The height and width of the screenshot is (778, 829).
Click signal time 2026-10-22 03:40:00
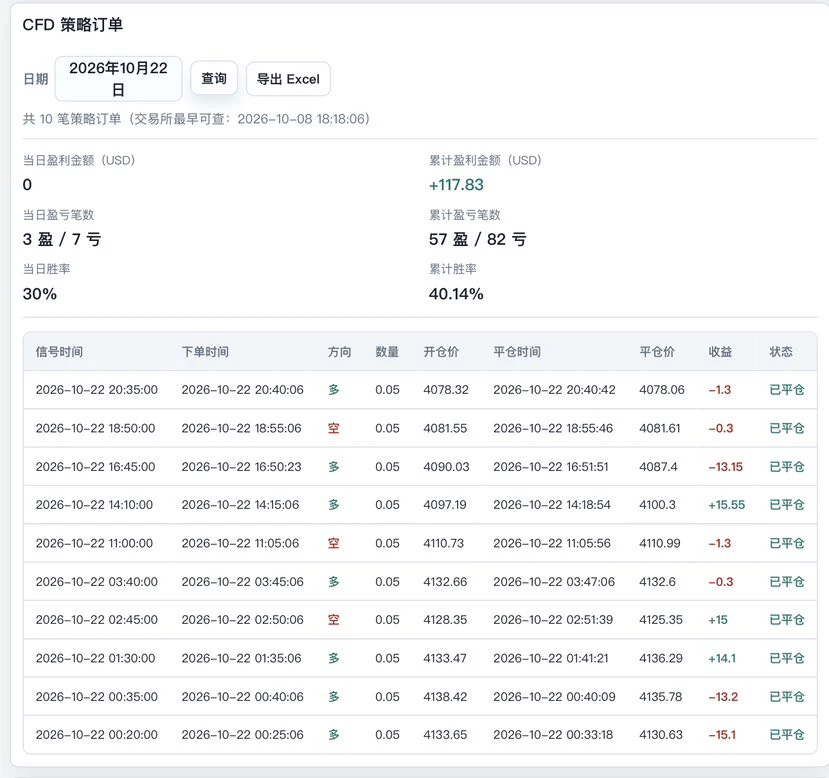pos(97,582)
